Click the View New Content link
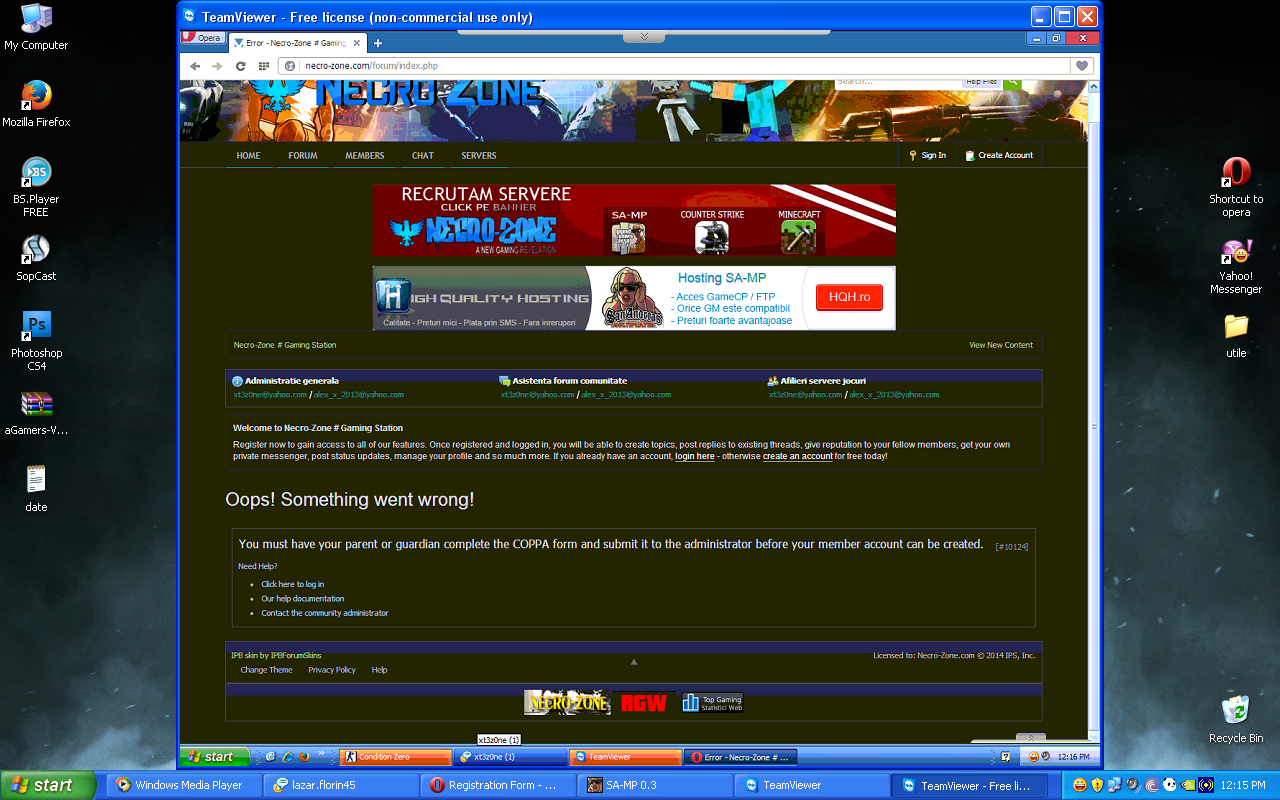This screenshot has width=1280, height=800. click(x=1001, y=345)
